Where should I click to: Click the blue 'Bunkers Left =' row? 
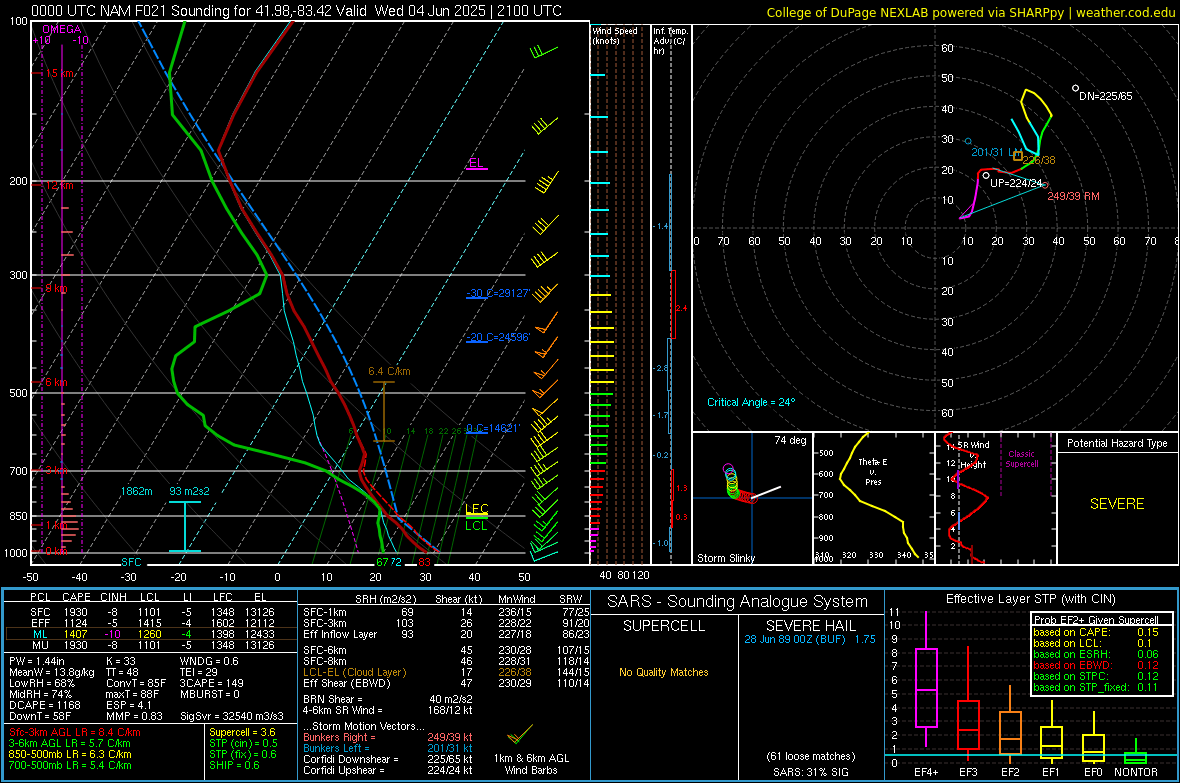(388, 748)
